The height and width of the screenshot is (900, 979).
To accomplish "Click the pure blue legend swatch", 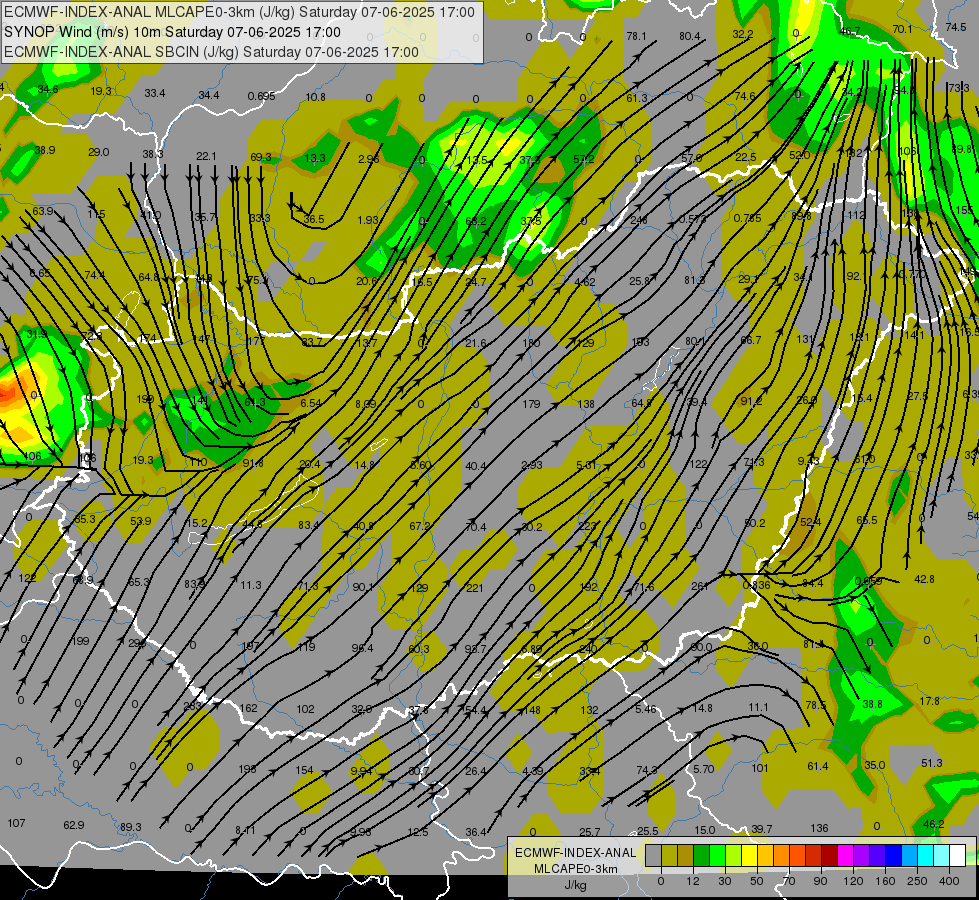I will [x=893, y=856].
